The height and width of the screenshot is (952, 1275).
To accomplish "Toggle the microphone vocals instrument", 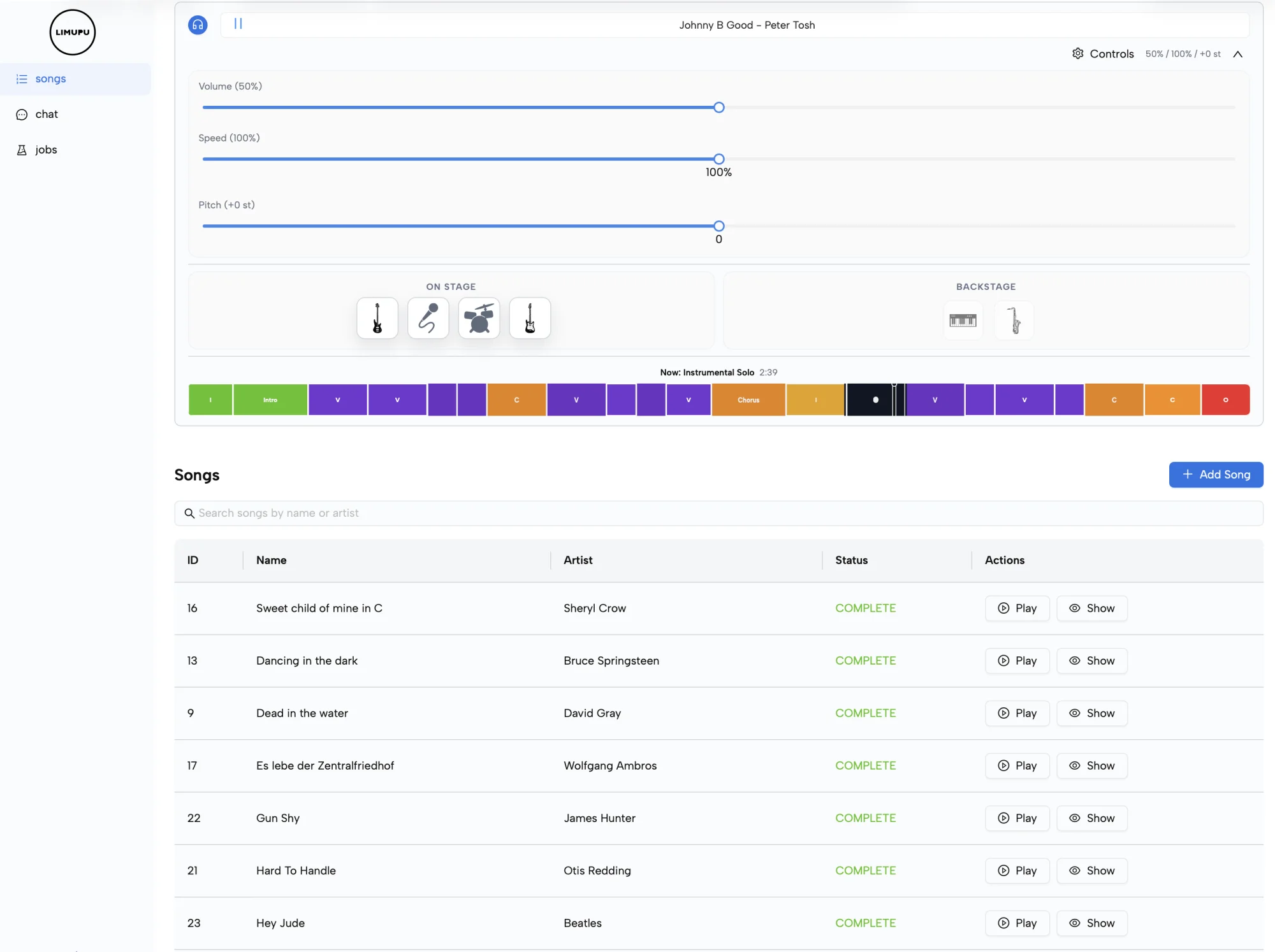I will (x=428, y=318).
